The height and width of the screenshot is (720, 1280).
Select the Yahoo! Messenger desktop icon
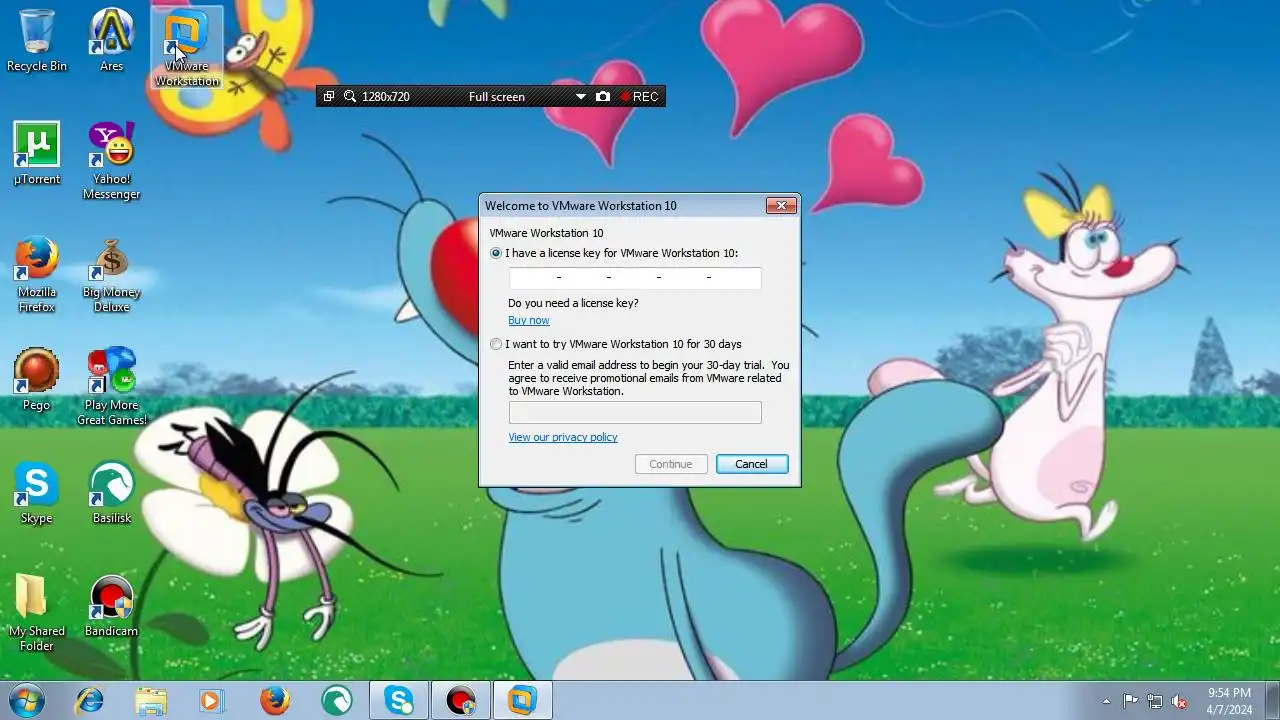point(111,160)
